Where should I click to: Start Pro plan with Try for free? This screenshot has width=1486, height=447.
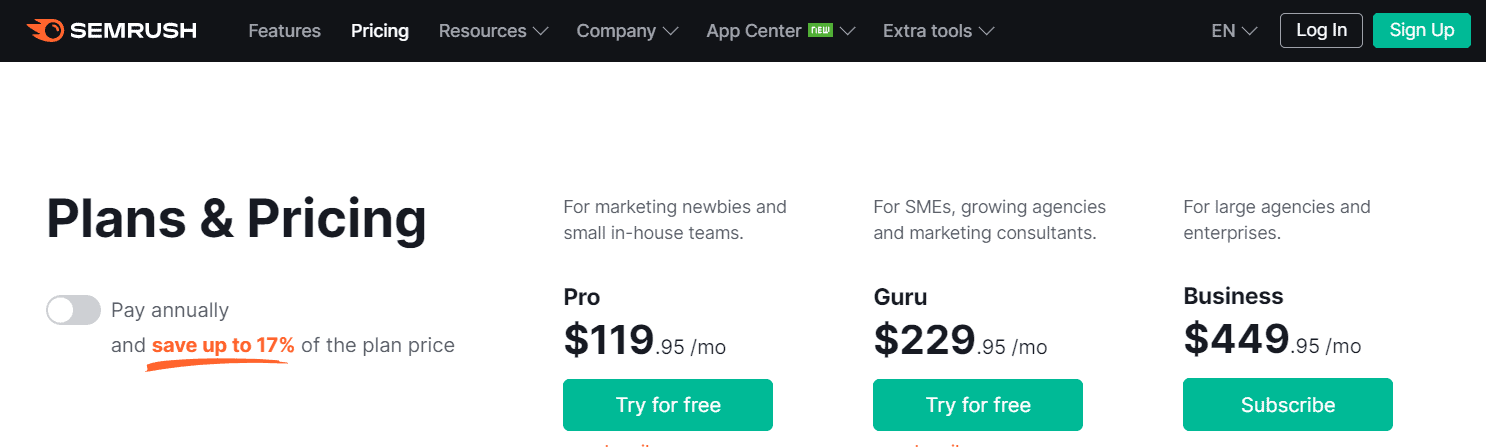pyautogui.click(x=668, y=405)
